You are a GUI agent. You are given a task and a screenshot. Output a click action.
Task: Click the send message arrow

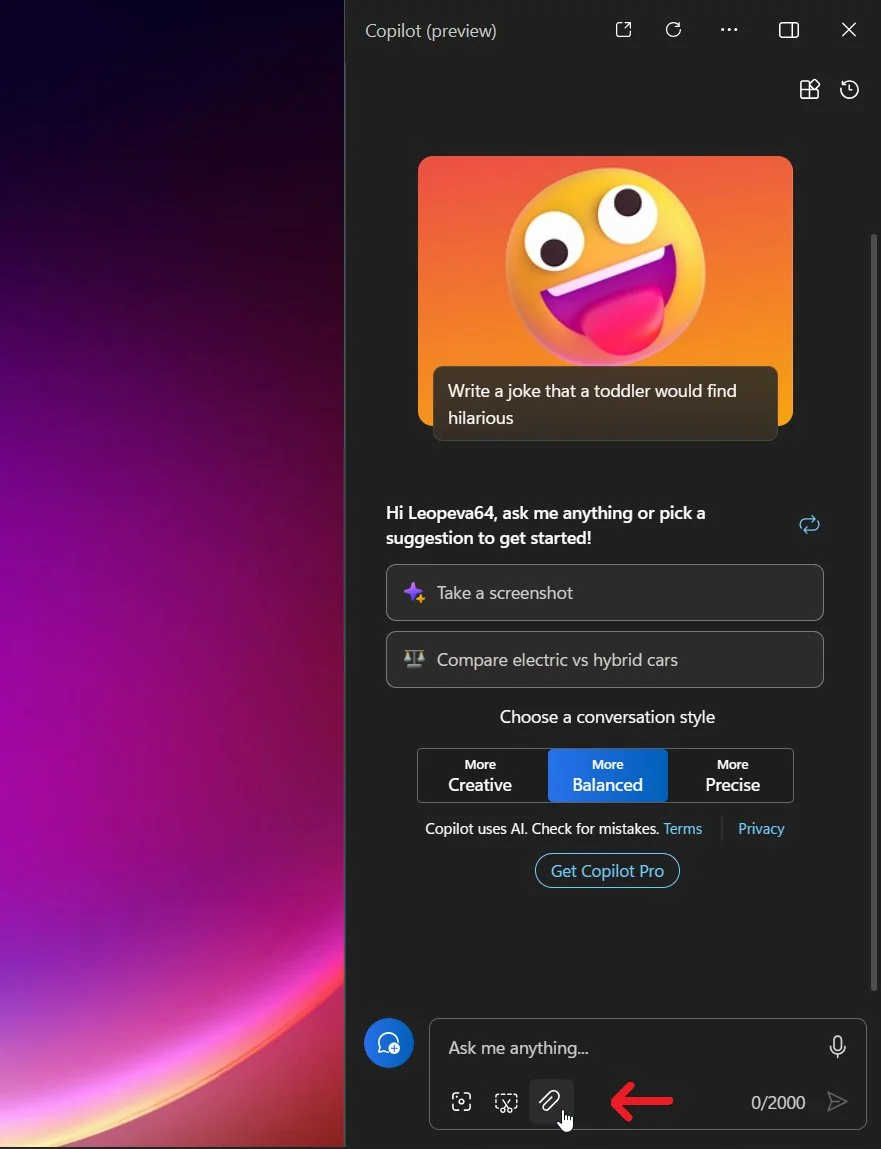pos(836,1101)
